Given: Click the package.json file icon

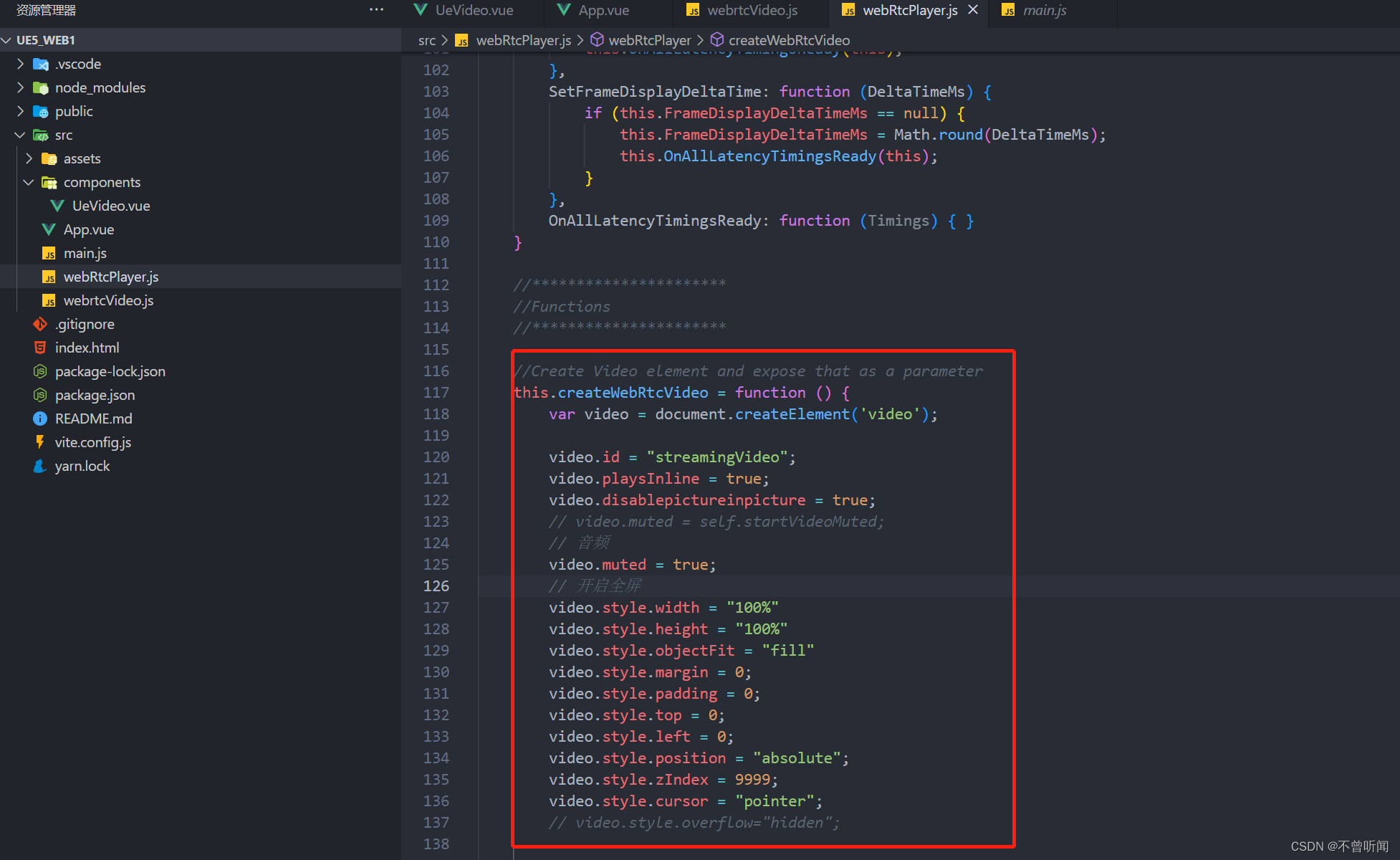Looking at the screenshot, I should tap(40, 395).
